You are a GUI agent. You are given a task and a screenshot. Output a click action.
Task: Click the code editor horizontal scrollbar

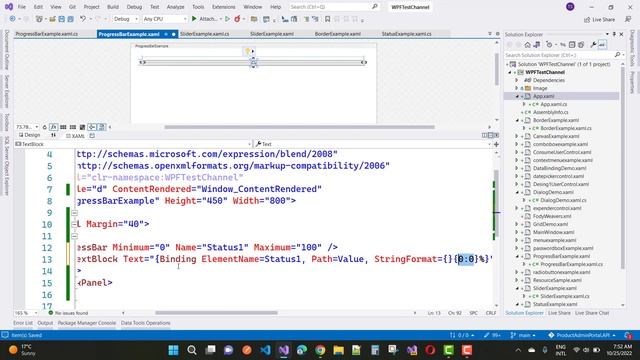pos(216,313)
